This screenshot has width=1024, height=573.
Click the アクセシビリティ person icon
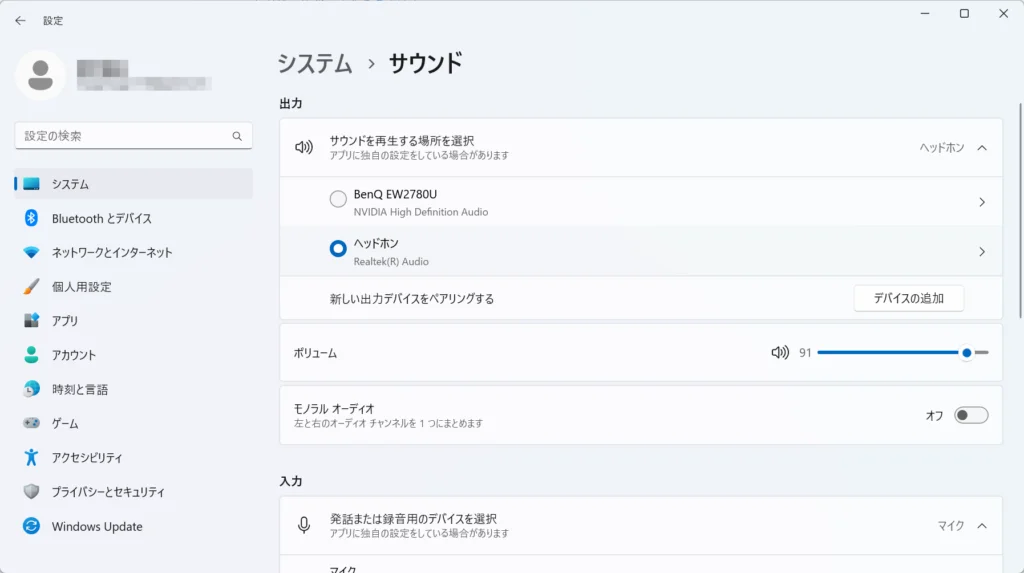click(x=31, y=458)
